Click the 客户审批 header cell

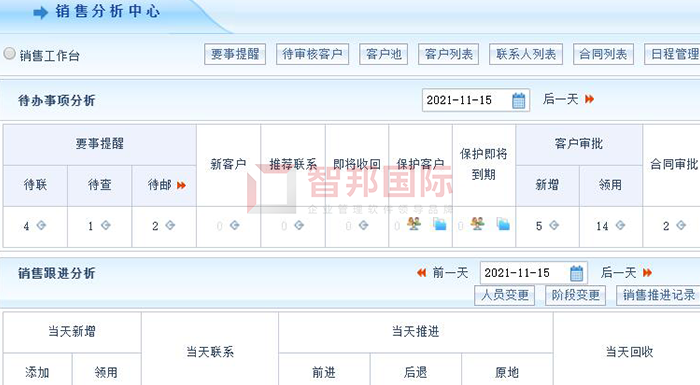pyautogui.click(x=579, y=144)
